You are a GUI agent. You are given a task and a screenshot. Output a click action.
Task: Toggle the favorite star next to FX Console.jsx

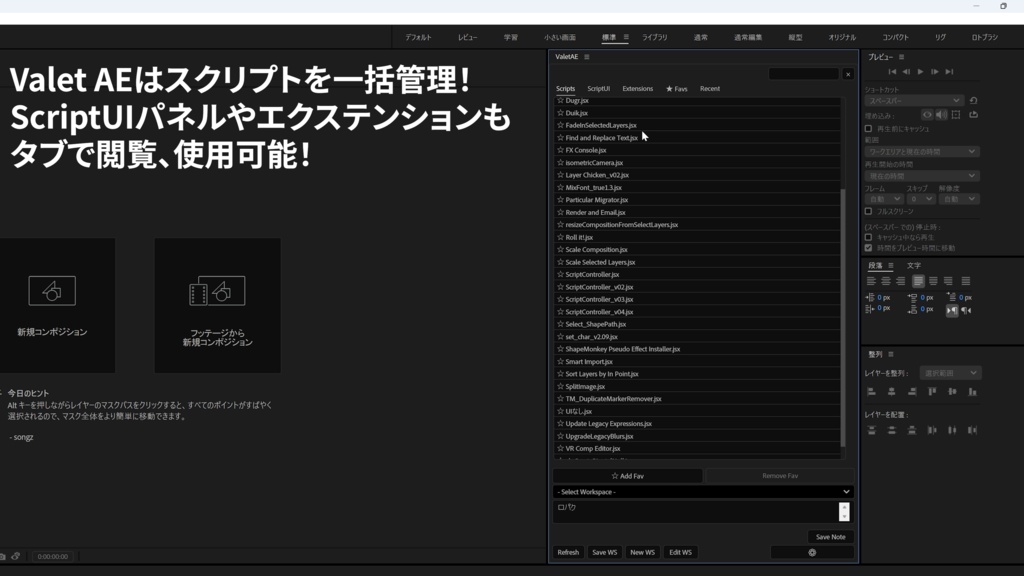[560, 149]
